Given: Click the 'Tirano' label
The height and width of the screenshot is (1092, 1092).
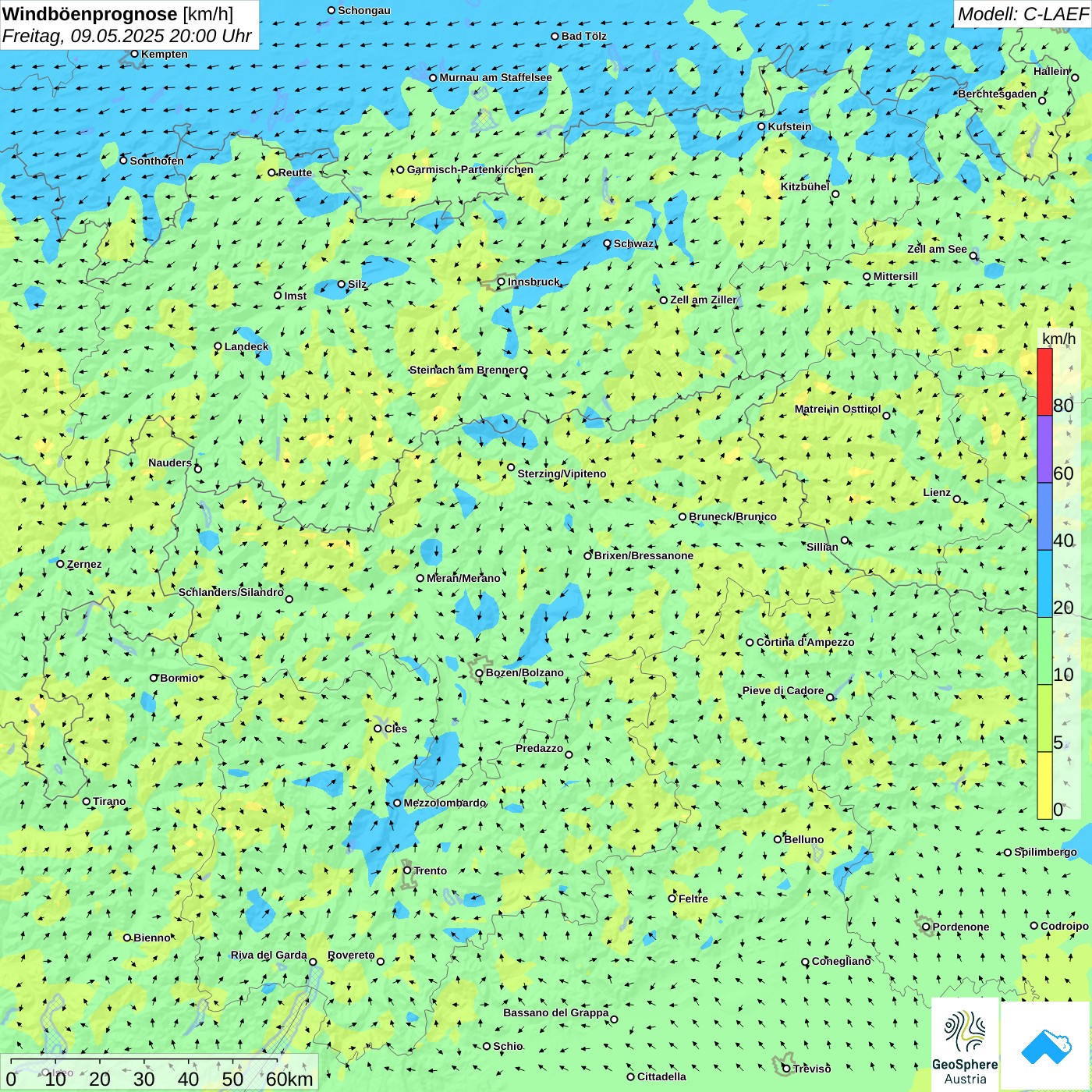Looking at the screenshot, I should (x=109, y=801).
